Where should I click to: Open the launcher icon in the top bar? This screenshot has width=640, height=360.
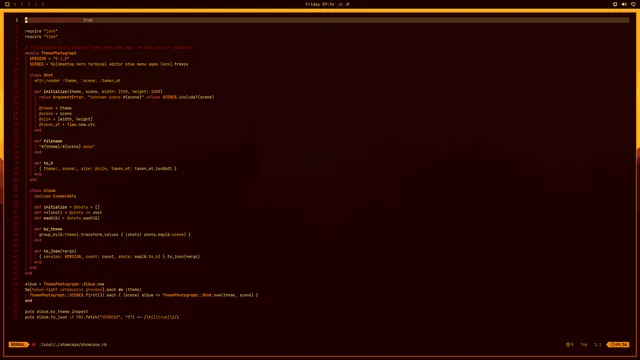coord(7,4)
